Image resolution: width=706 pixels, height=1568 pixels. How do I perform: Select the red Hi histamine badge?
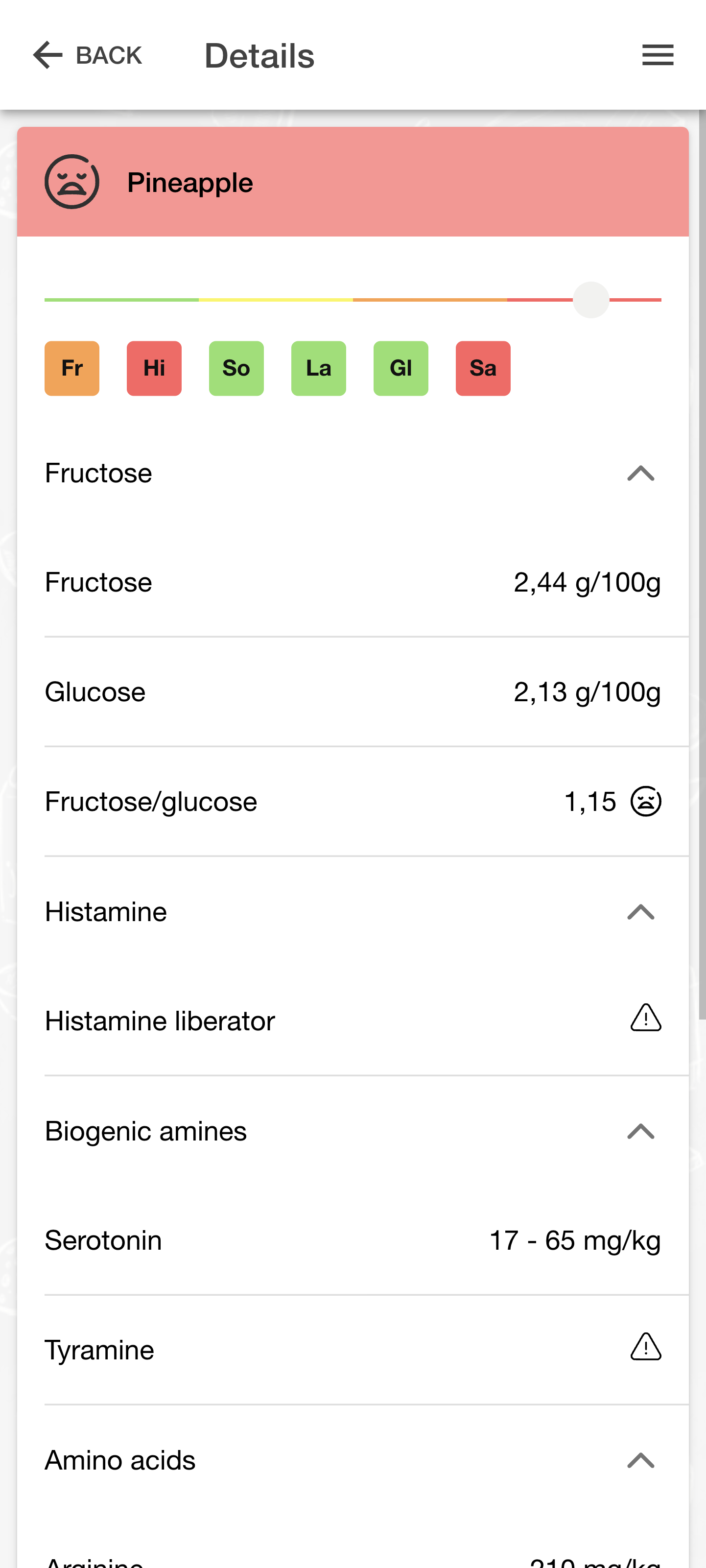coord(154,368)
